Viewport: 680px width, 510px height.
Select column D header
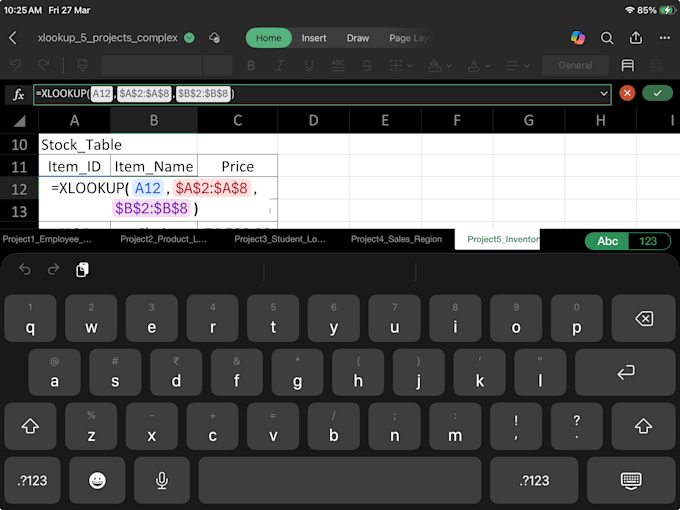tap(313, 120)
